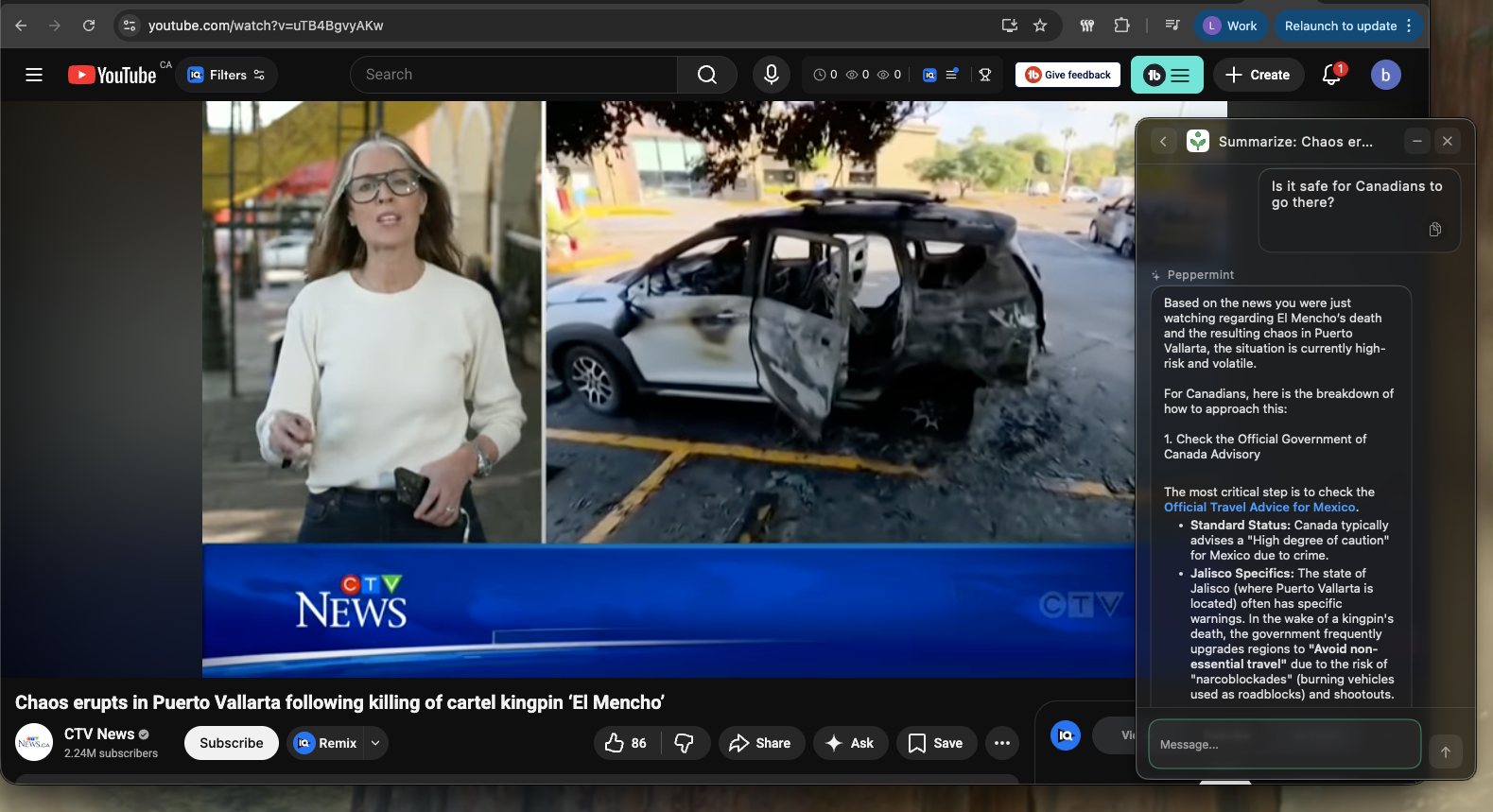
Task: Open the Chrome three-dot menu
Action: (1409, 26)
